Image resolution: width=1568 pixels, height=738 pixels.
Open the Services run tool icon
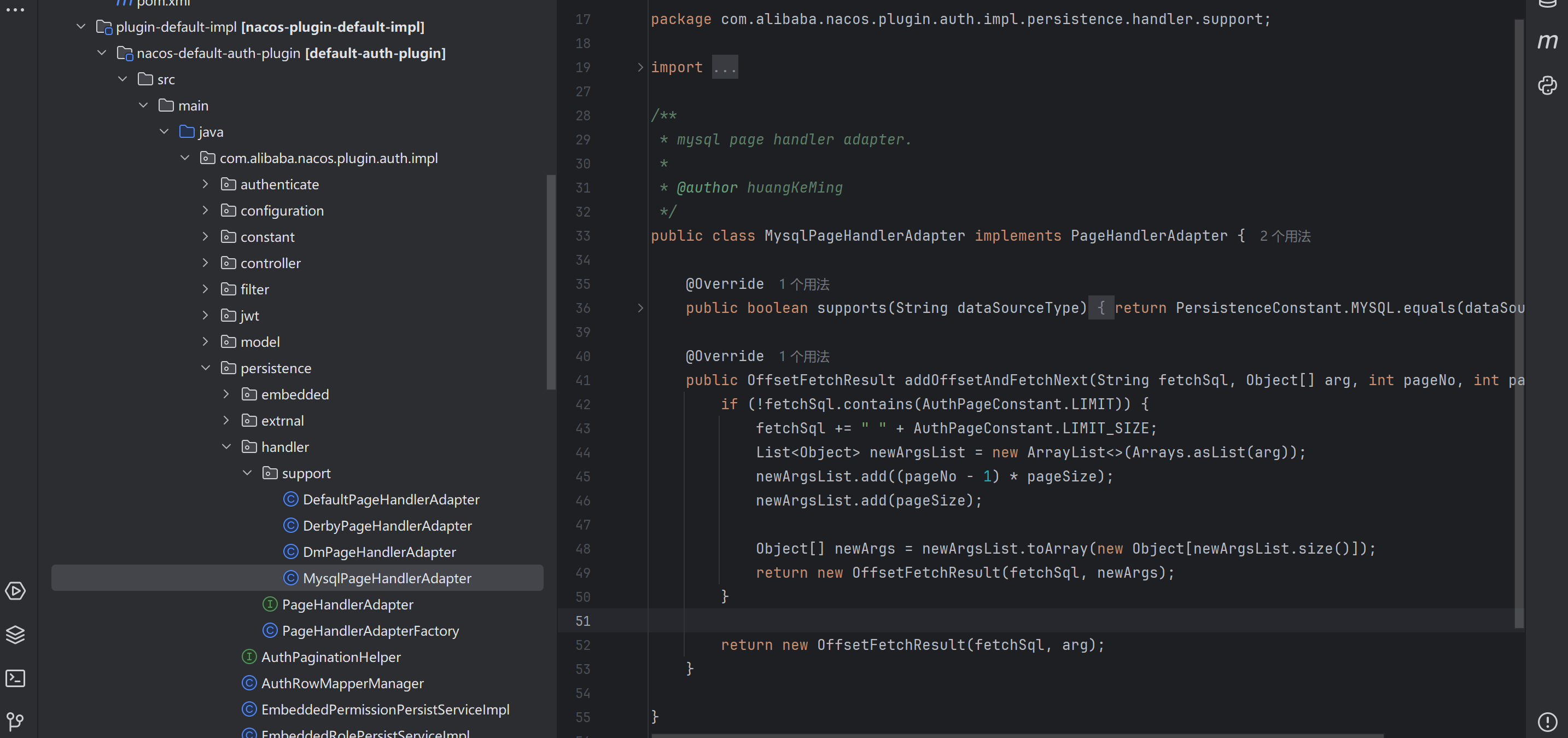pos(15,591)
